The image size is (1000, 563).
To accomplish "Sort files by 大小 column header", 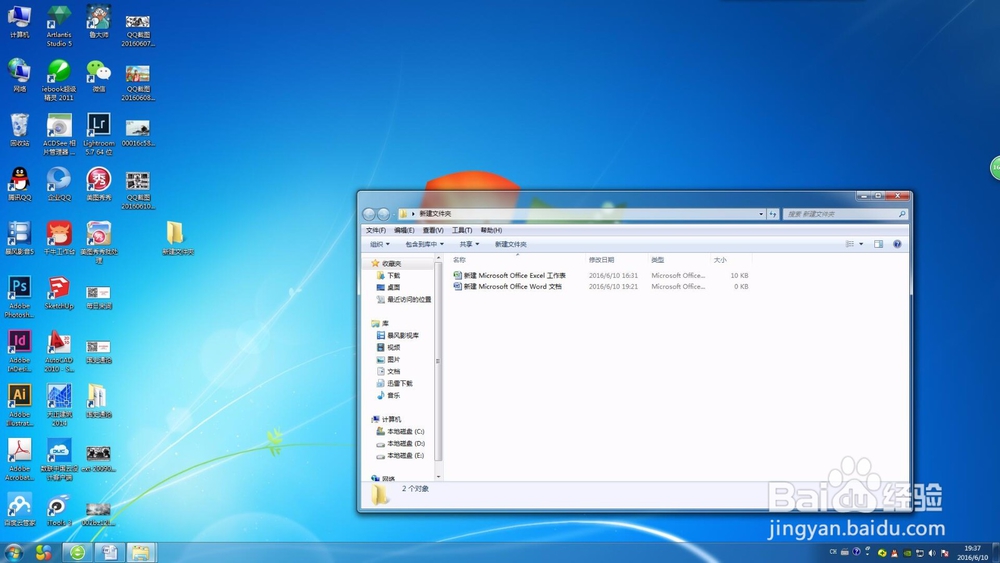I will [720, 260].
